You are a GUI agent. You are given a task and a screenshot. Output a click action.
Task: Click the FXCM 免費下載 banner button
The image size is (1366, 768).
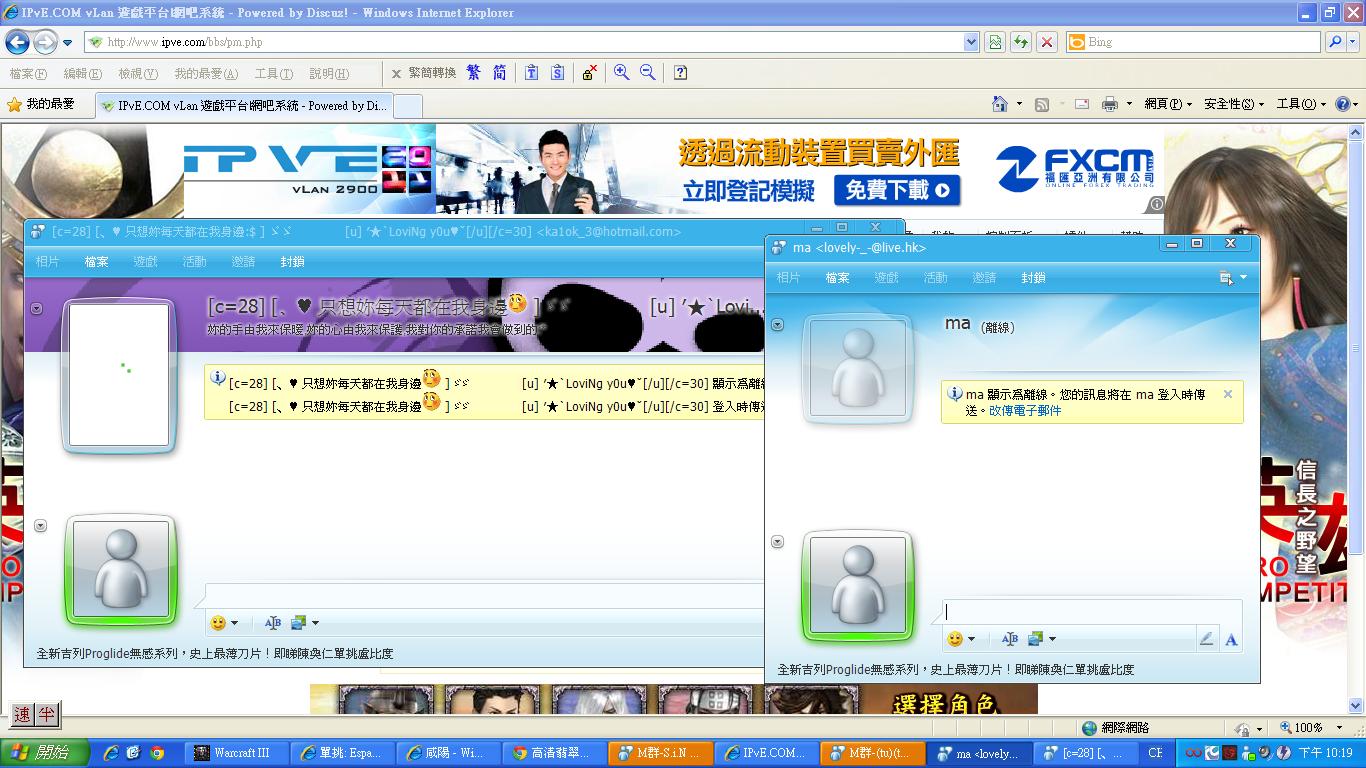(x=896, y=190)
